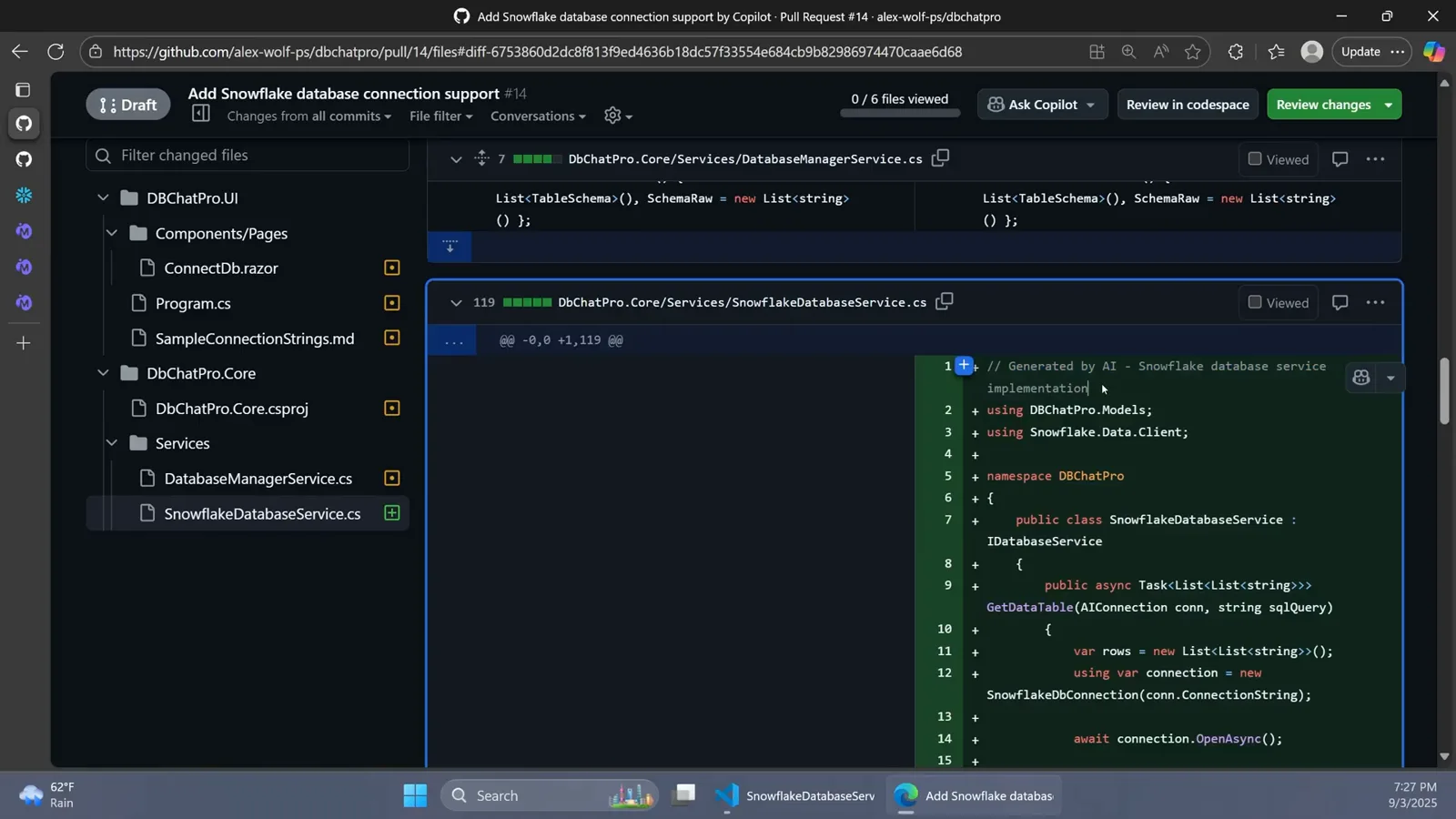Click the DbChatPro.Core/Services/SnowflakeDatabaseService.cs path link
The image size is (1456, 819).
[742, 302]
